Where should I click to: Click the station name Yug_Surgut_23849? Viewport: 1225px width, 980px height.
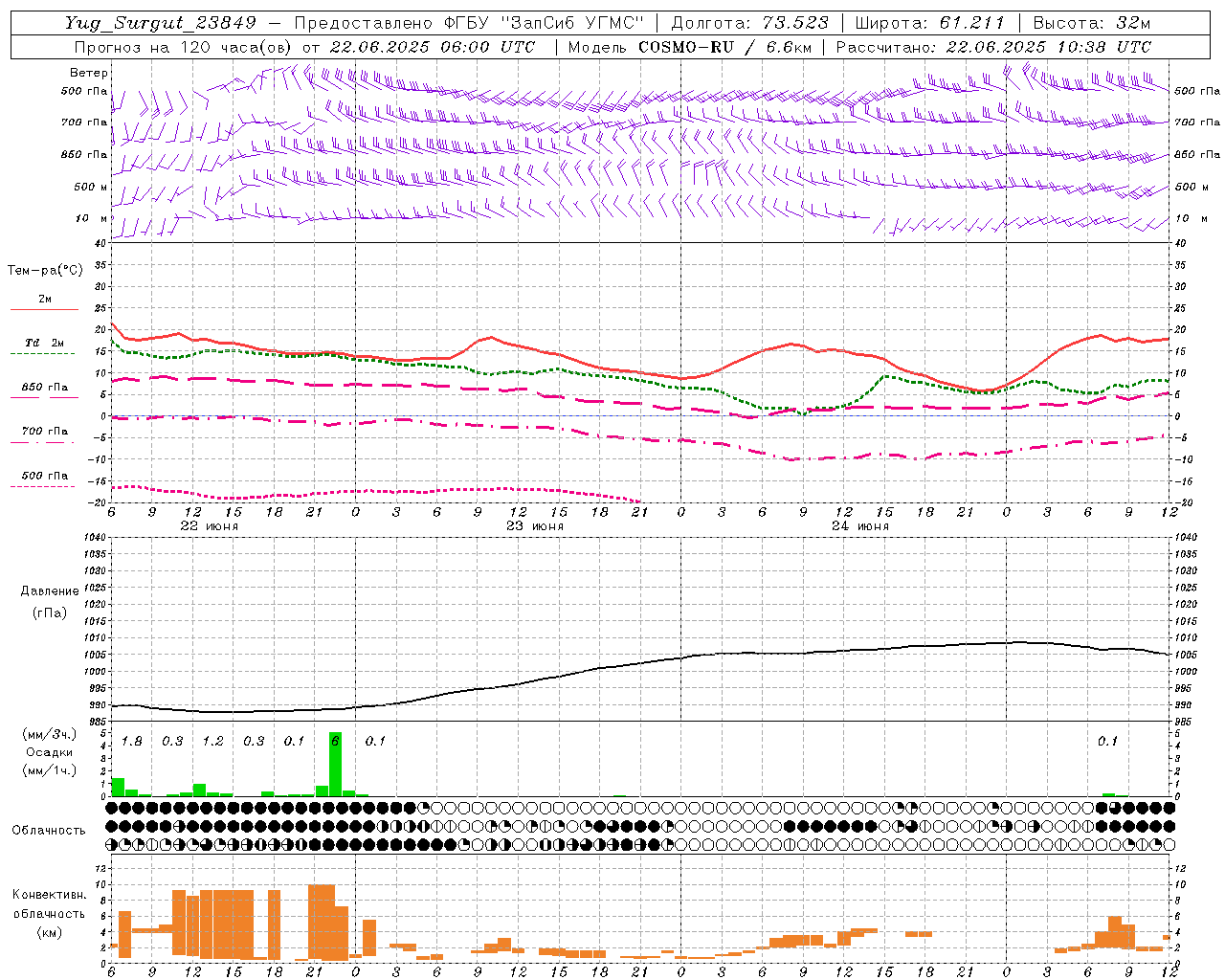click(161, 23)
